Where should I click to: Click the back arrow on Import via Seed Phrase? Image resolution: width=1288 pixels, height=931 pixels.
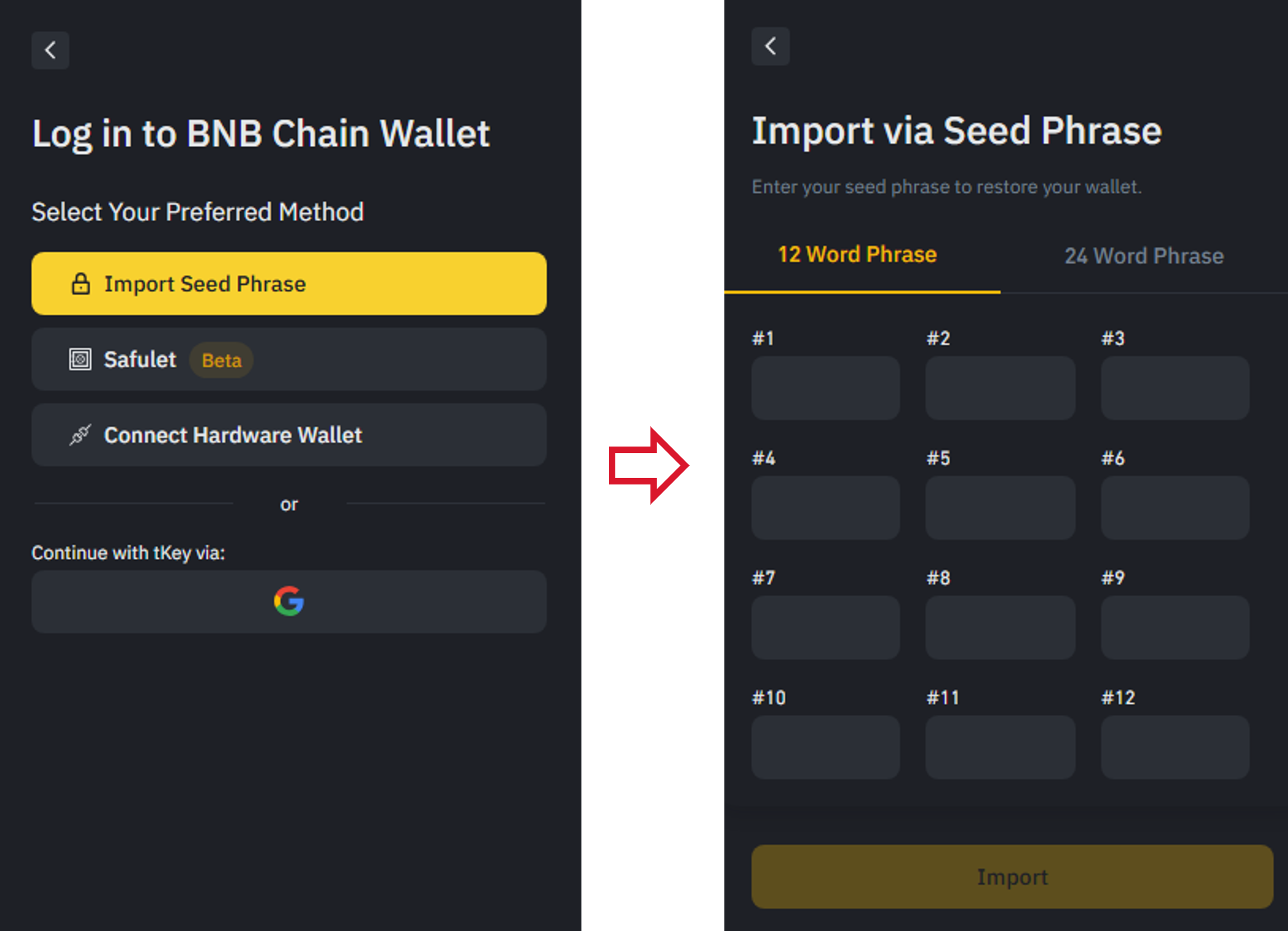(771, 46)
